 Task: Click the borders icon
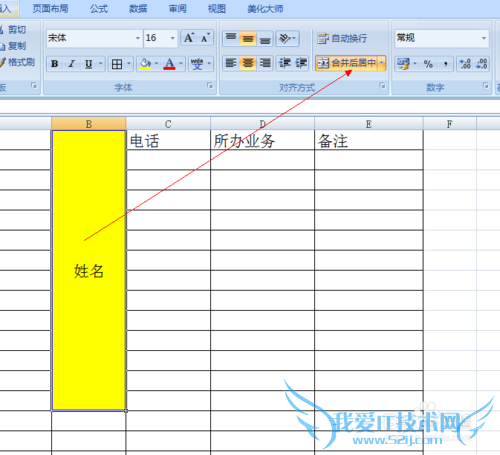point(117,64)
